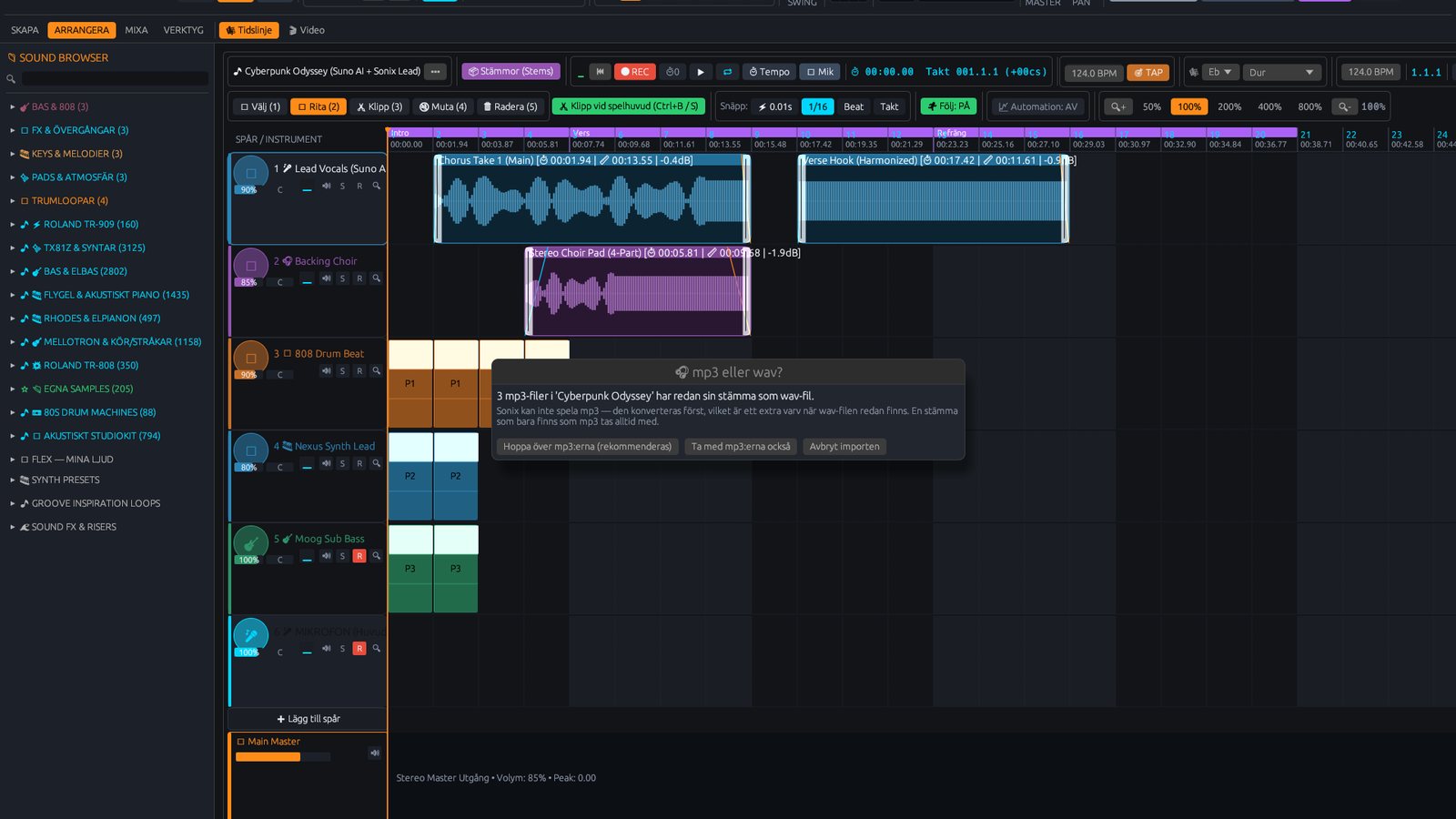The width and height of the screenshot is (1456, 819).
Task: Click the Moog Sub Bass guitar avatar
Action: point(250,543)
